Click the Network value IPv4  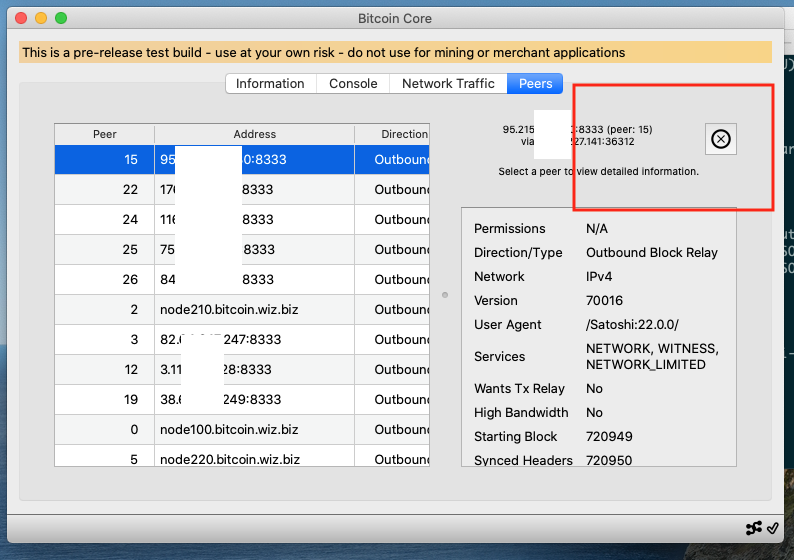click(x=599, y=276)
